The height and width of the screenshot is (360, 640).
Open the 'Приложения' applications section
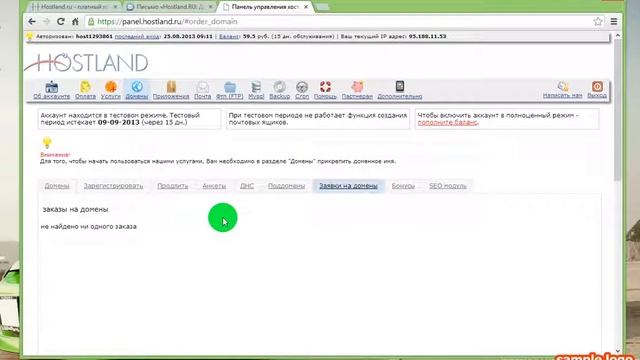click(x=171, y=90)
